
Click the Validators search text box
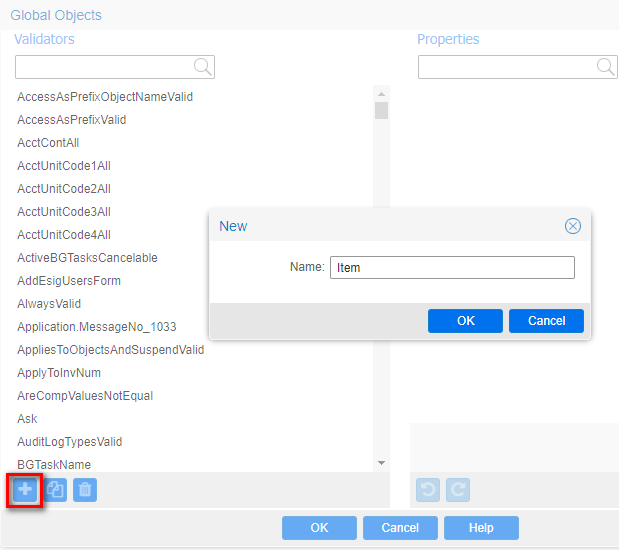click(x=104, y=67)
